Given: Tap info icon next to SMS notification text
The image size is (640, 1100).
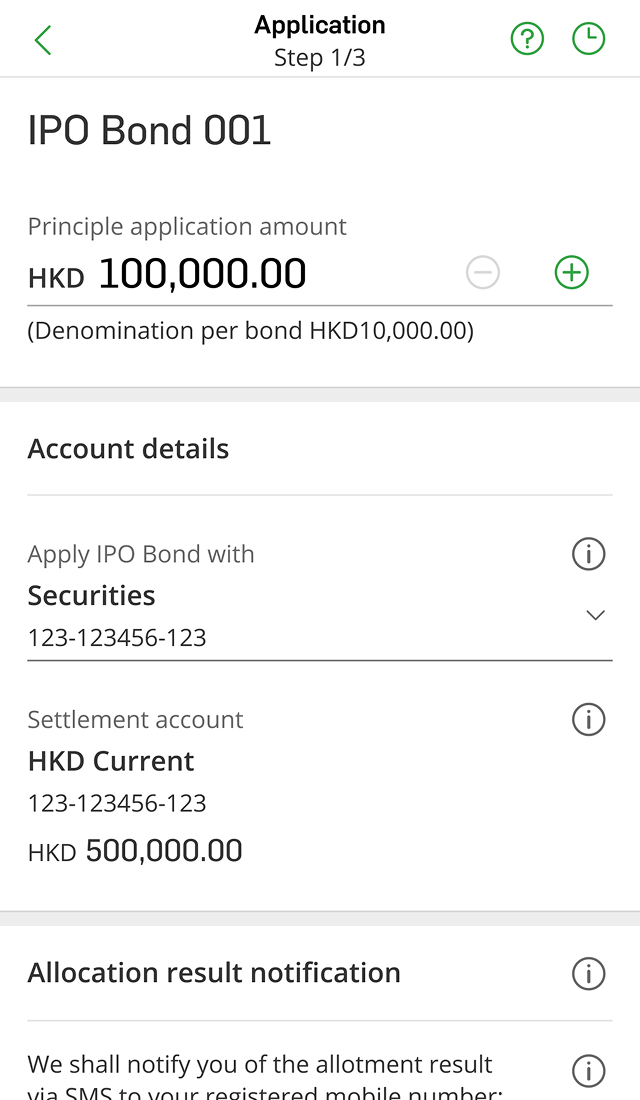Looking at the screenshot, I should click(588, 1071).
